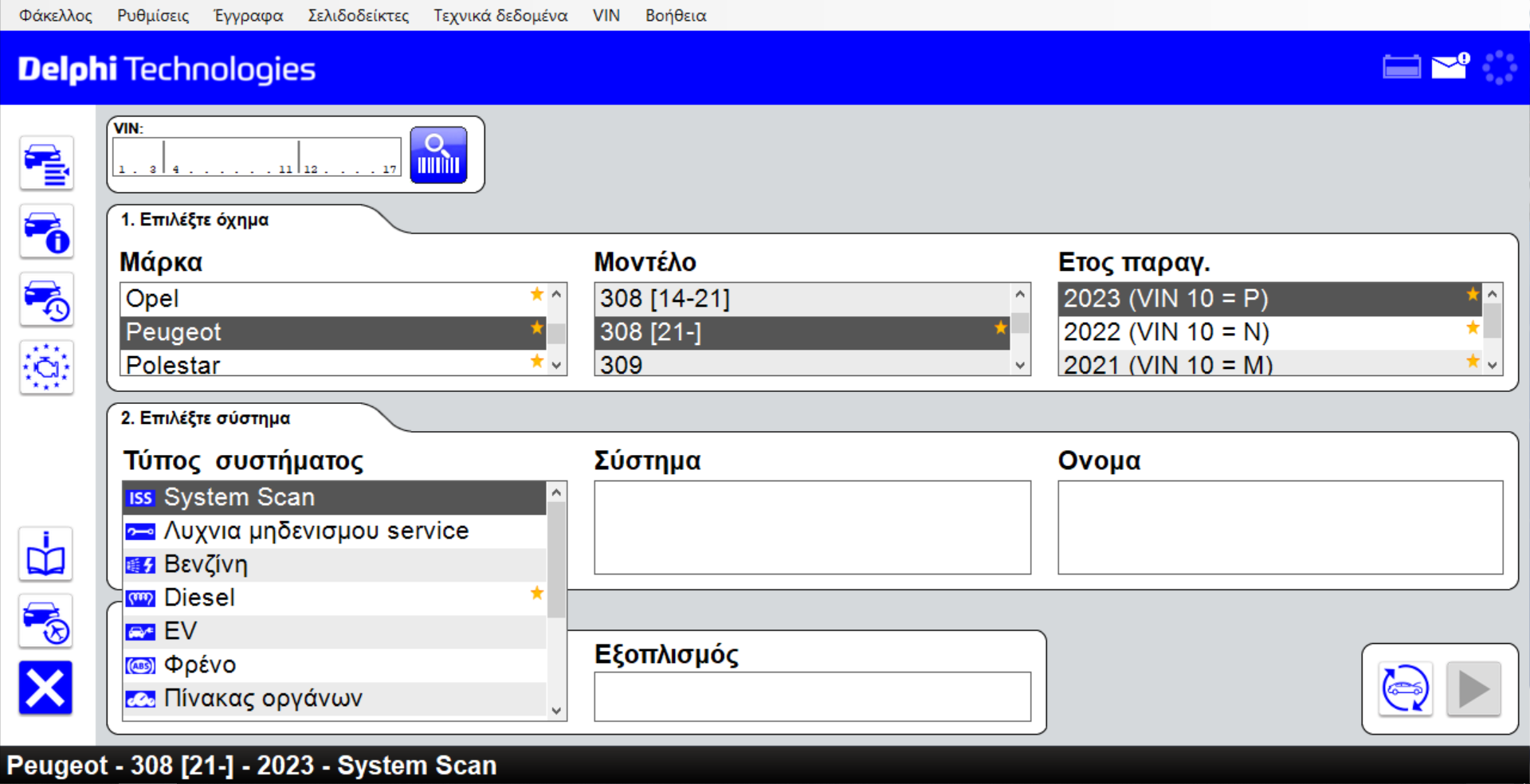
Task: Open the Φάκελλος menu
Action: pyautogui.click(x=56, y=15)
